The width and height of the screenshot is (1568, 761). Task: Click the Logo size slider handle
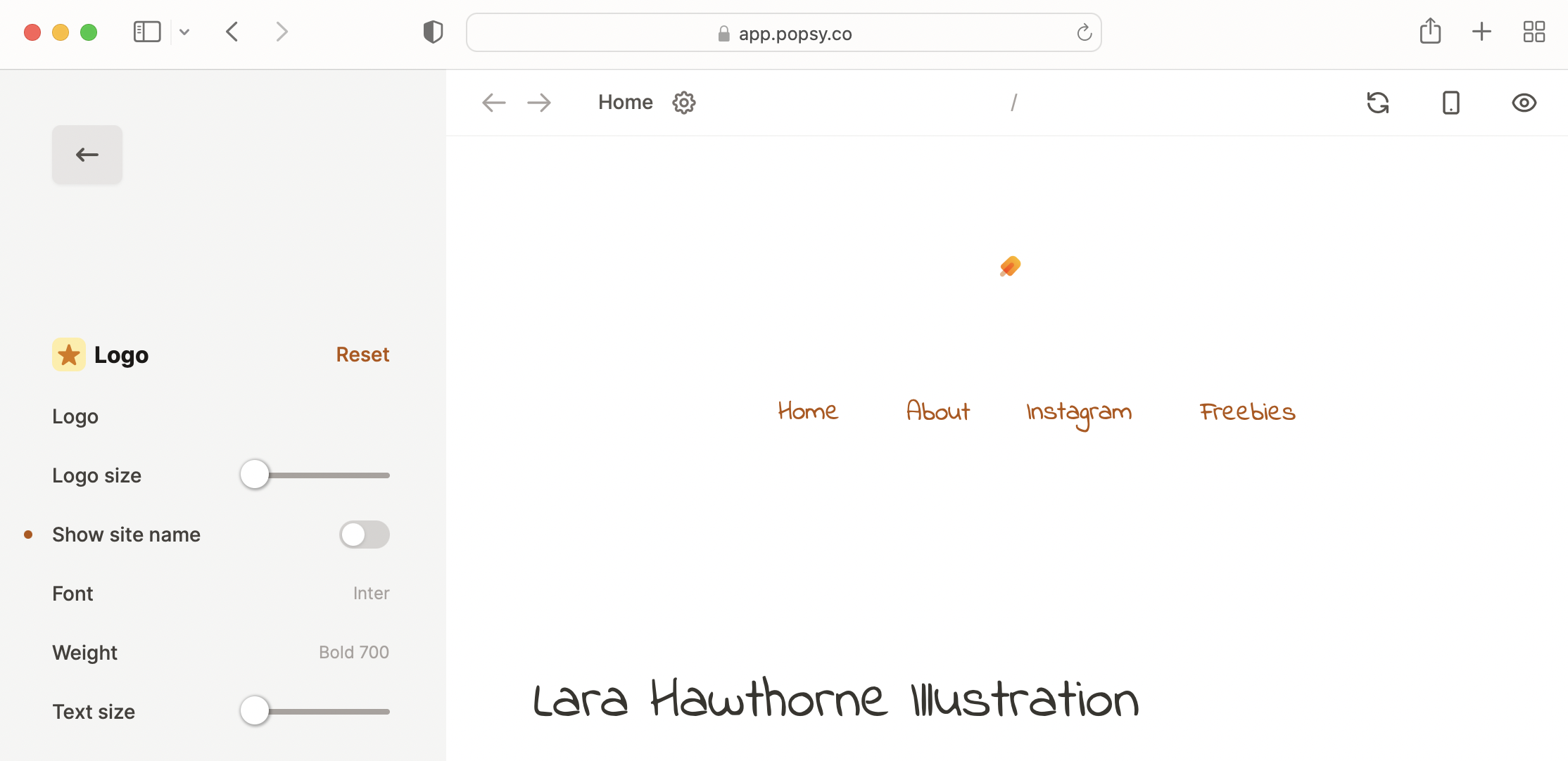point(255,475)
